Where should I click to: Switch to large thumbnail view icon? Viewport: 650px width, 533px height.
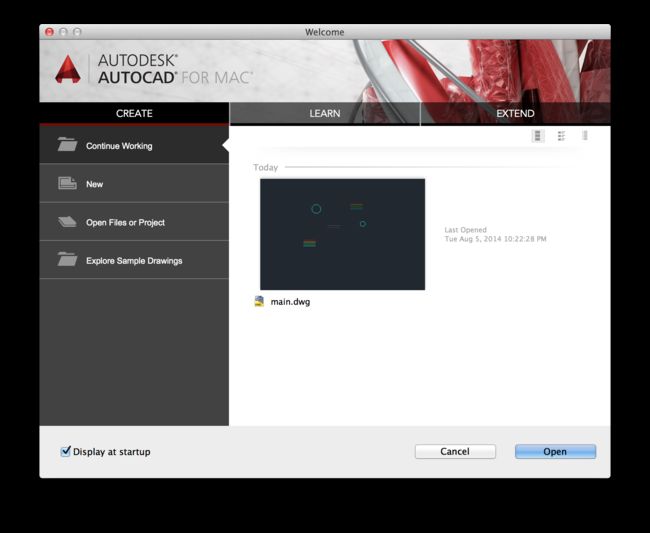[x=538, y=136]
